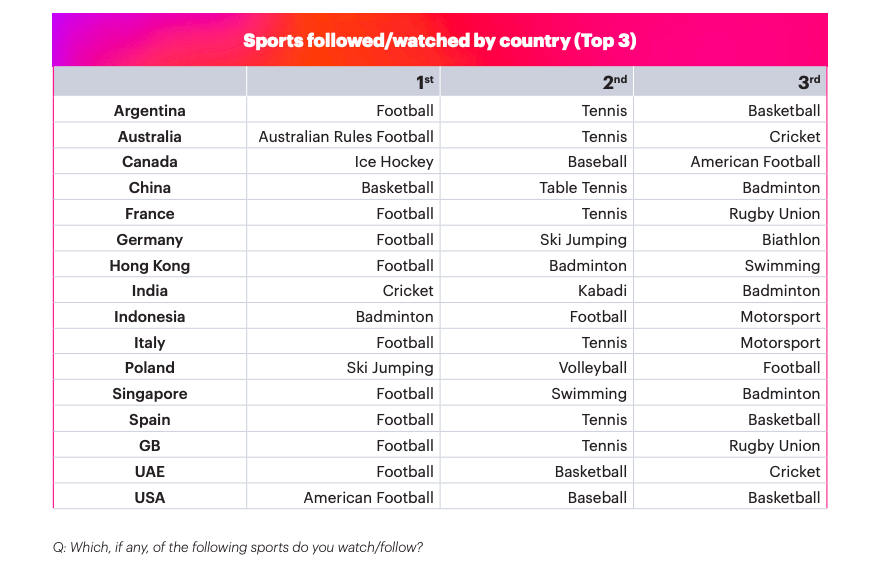Click the Indonesia row label
Viewport: 875px width, 571px height.
(150, 317)
